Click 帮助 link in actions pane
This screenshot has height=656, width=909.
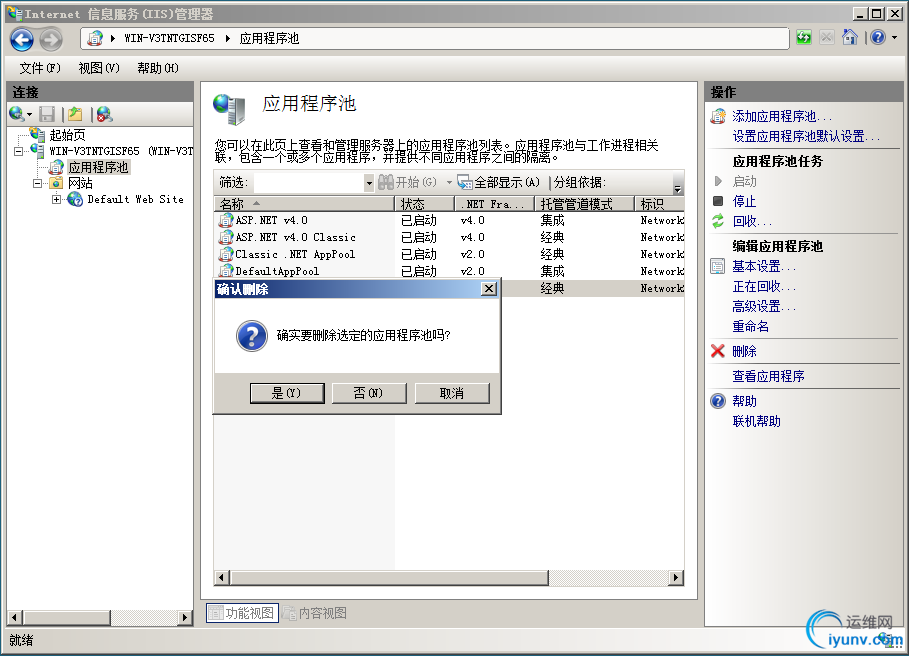tap(744, 401)
